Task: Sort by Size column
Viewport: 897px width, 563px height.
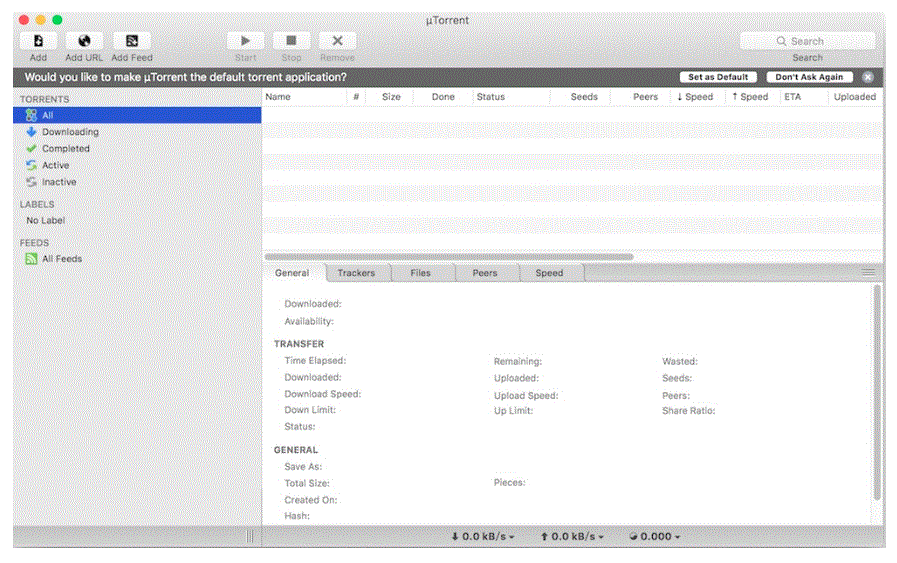Action: tap(391, 97)
